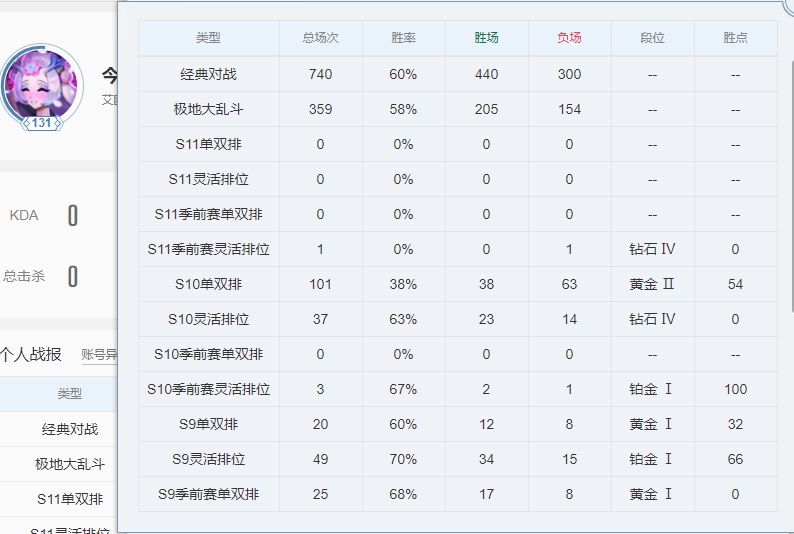Click the 胜率 column header
Viewport: 794px width, 534px height.
[403, 37]
